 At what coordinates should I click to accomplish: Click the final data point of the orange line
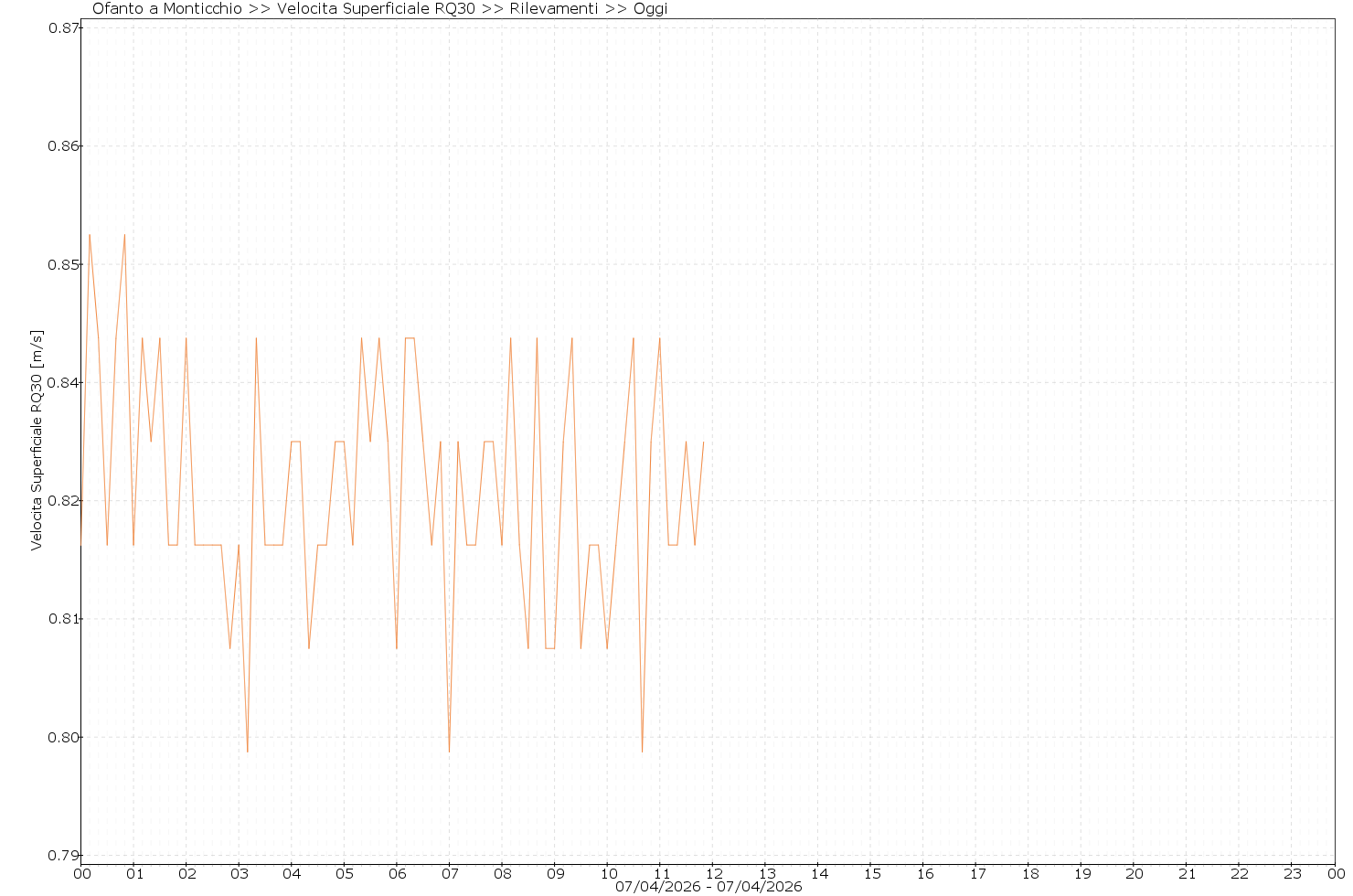[x=703, y=443]
